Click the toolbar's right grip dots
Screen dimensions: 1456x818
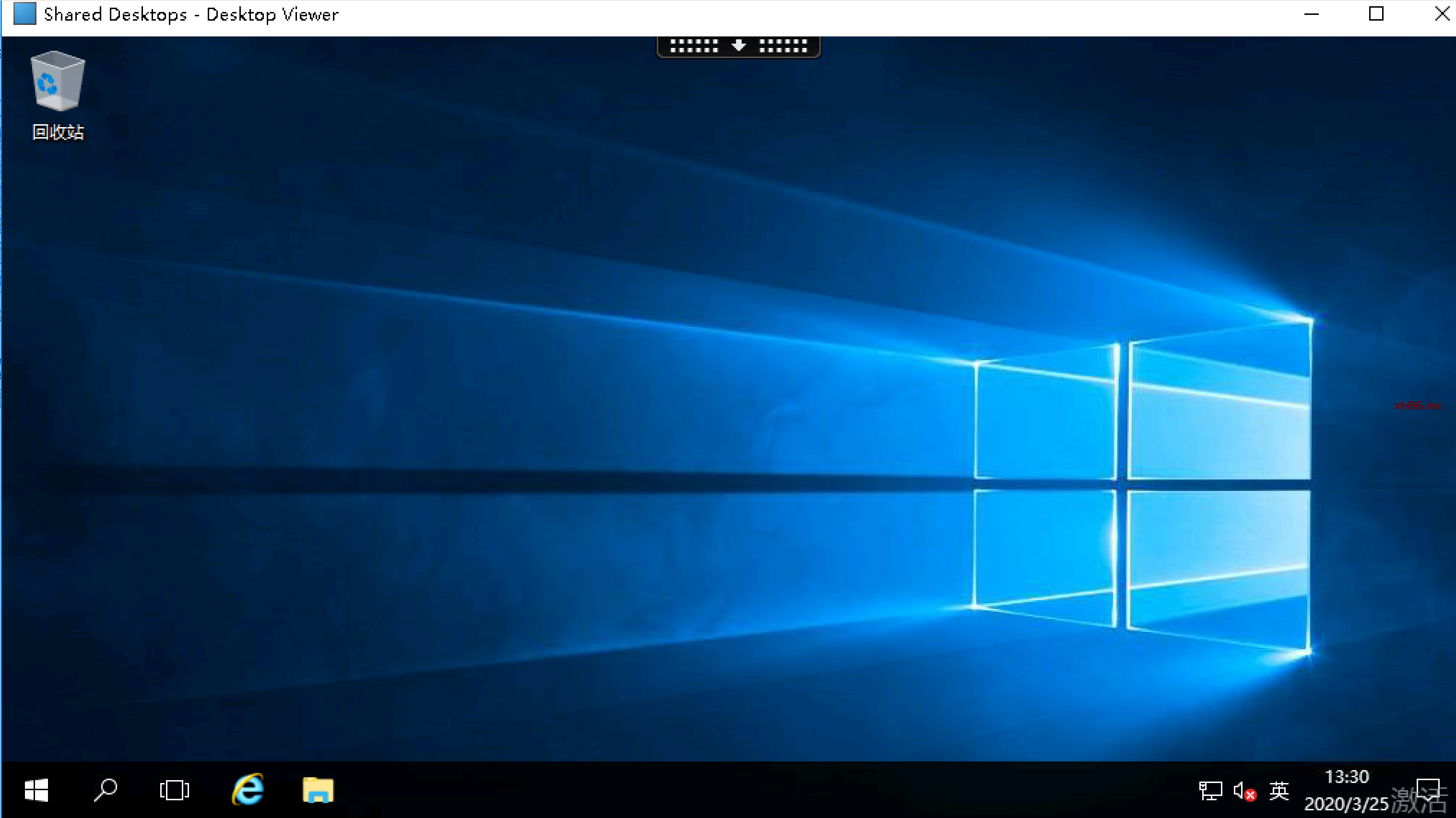click(783, 46)
